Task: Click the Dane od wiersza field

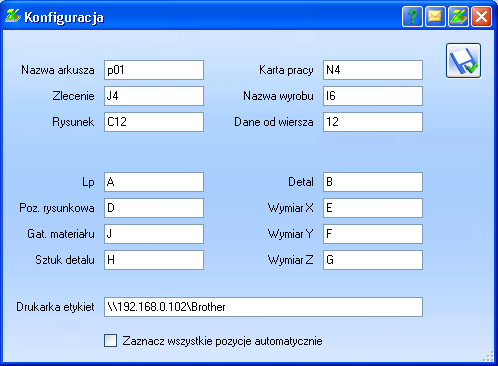Action: click(373, 122)
